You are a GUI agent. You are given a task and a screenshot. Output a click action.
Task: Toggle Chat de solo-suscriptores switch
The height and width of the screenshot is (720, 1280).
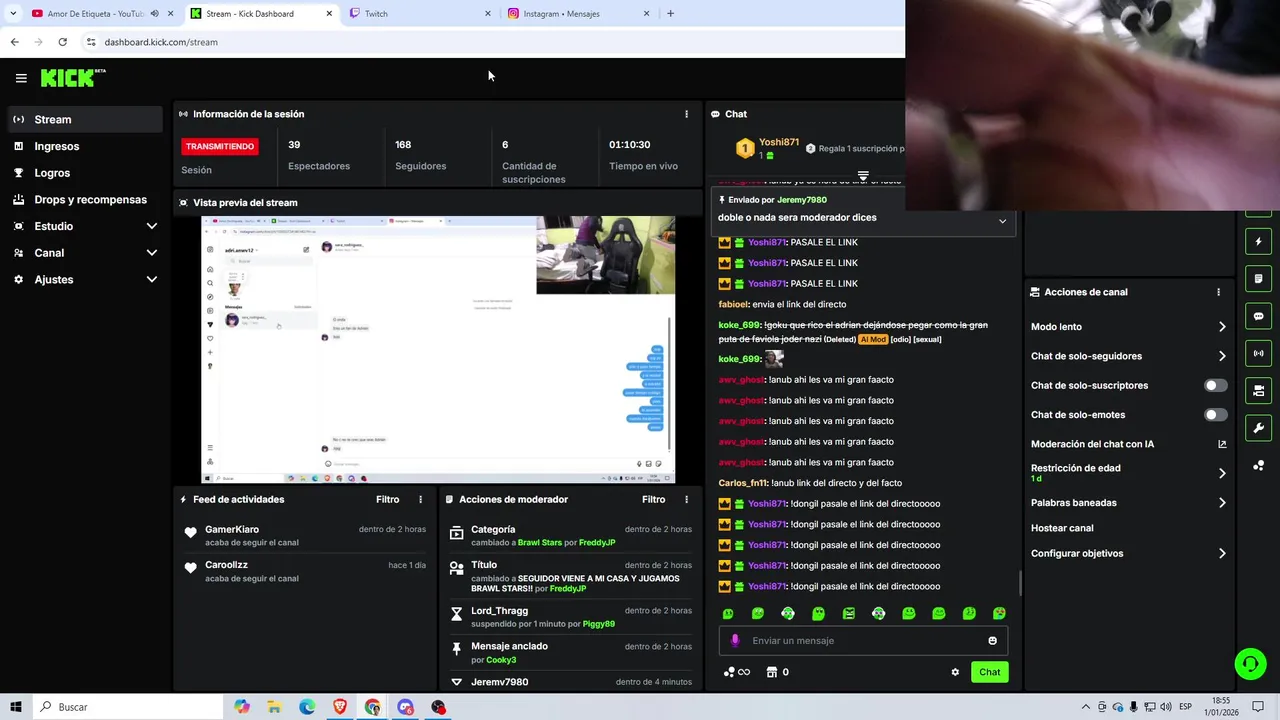coord(1215,385)
